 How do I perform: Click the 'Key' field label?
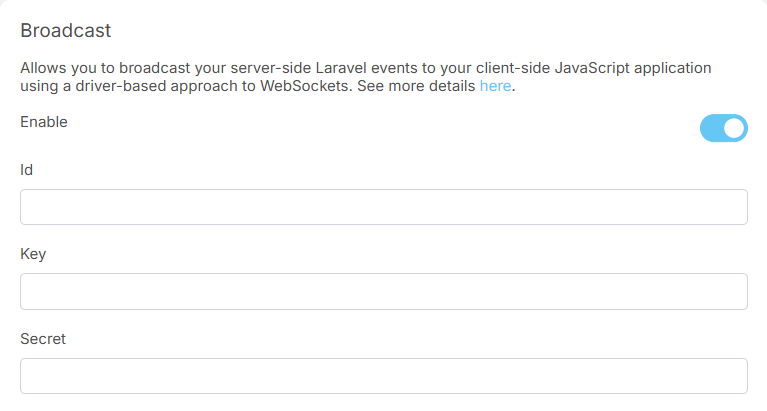coord(33,254)
